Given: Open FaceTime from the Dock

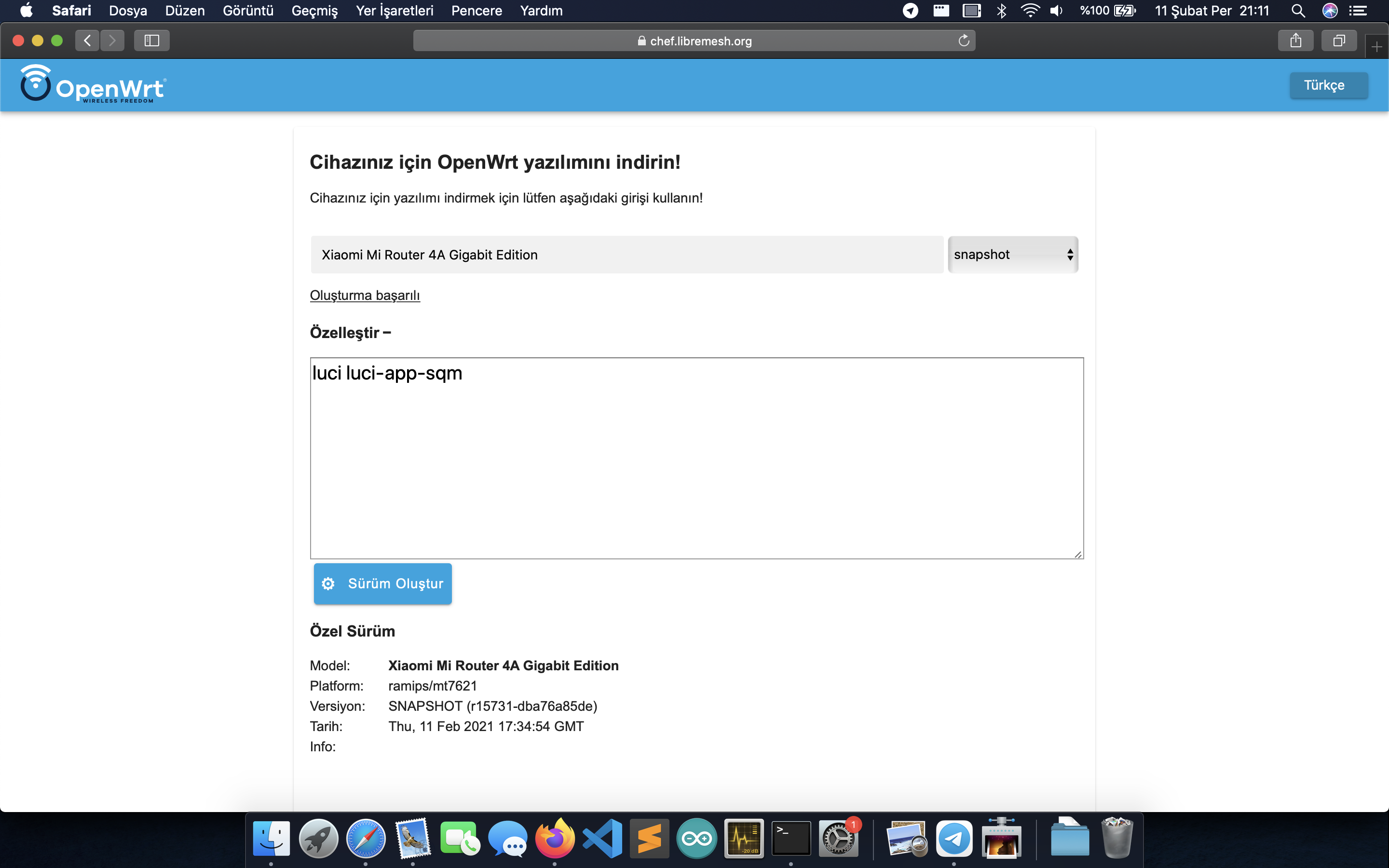Looking at the screenshot, I should (460, 838).
